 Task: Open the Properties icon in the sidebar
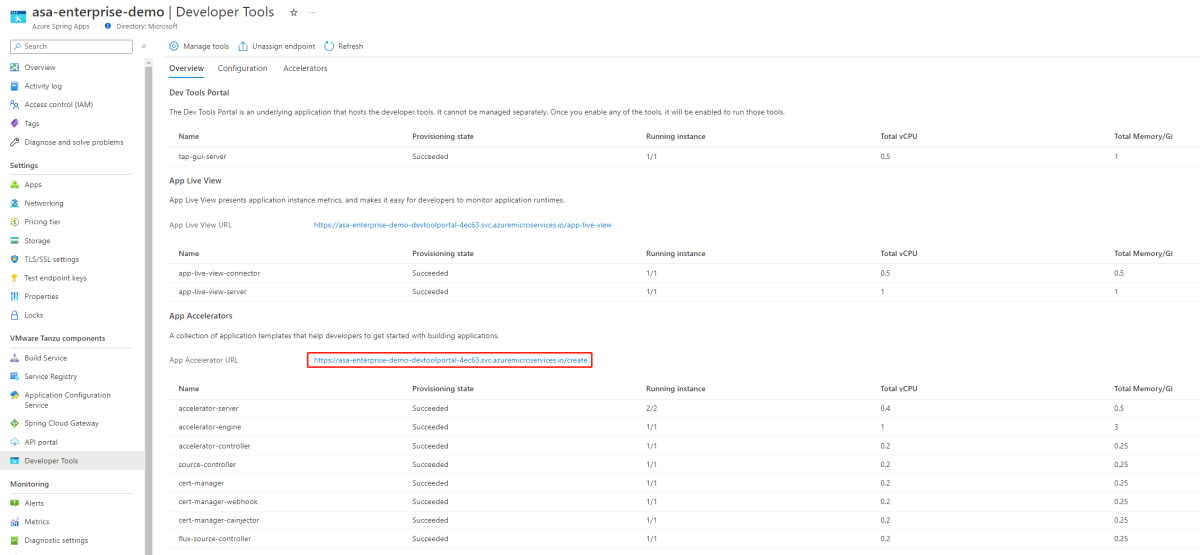[x=14, y=297]
